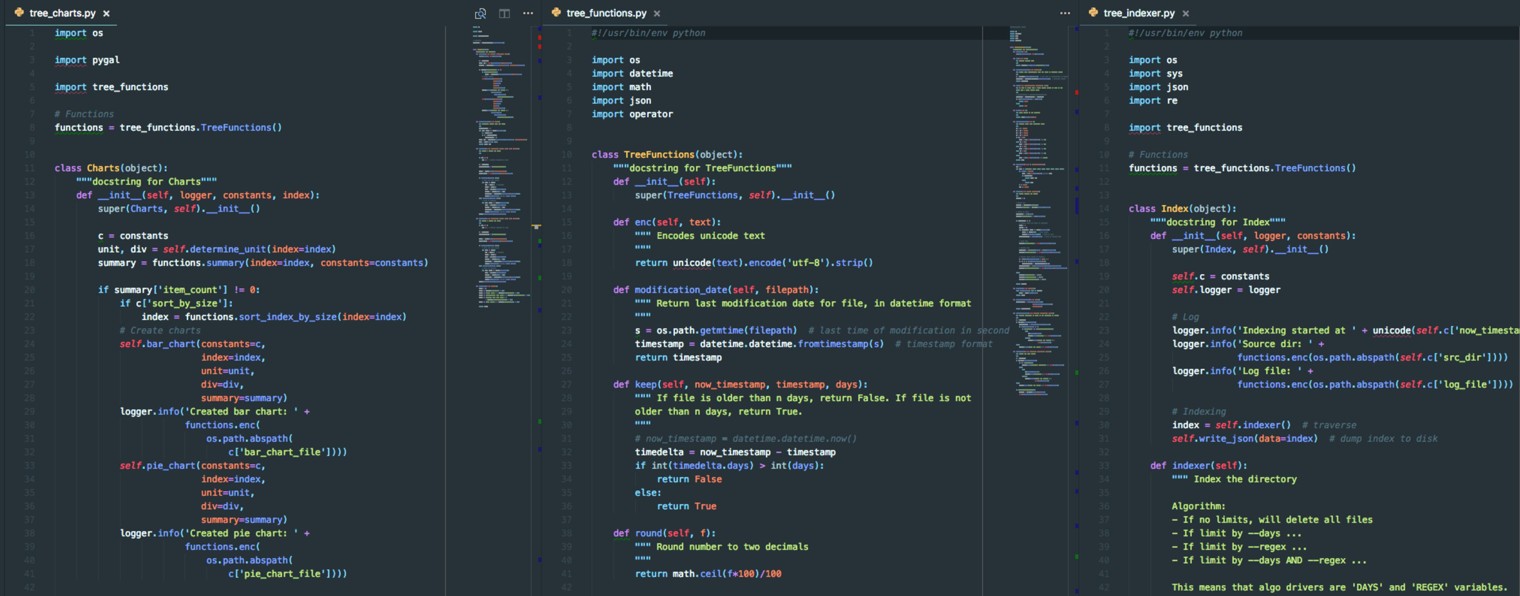This screenshot has width=1520, height=596.
Task: Click 'def keep(self, now_timestamp, timestamp, days):' line
Action: 741,384
